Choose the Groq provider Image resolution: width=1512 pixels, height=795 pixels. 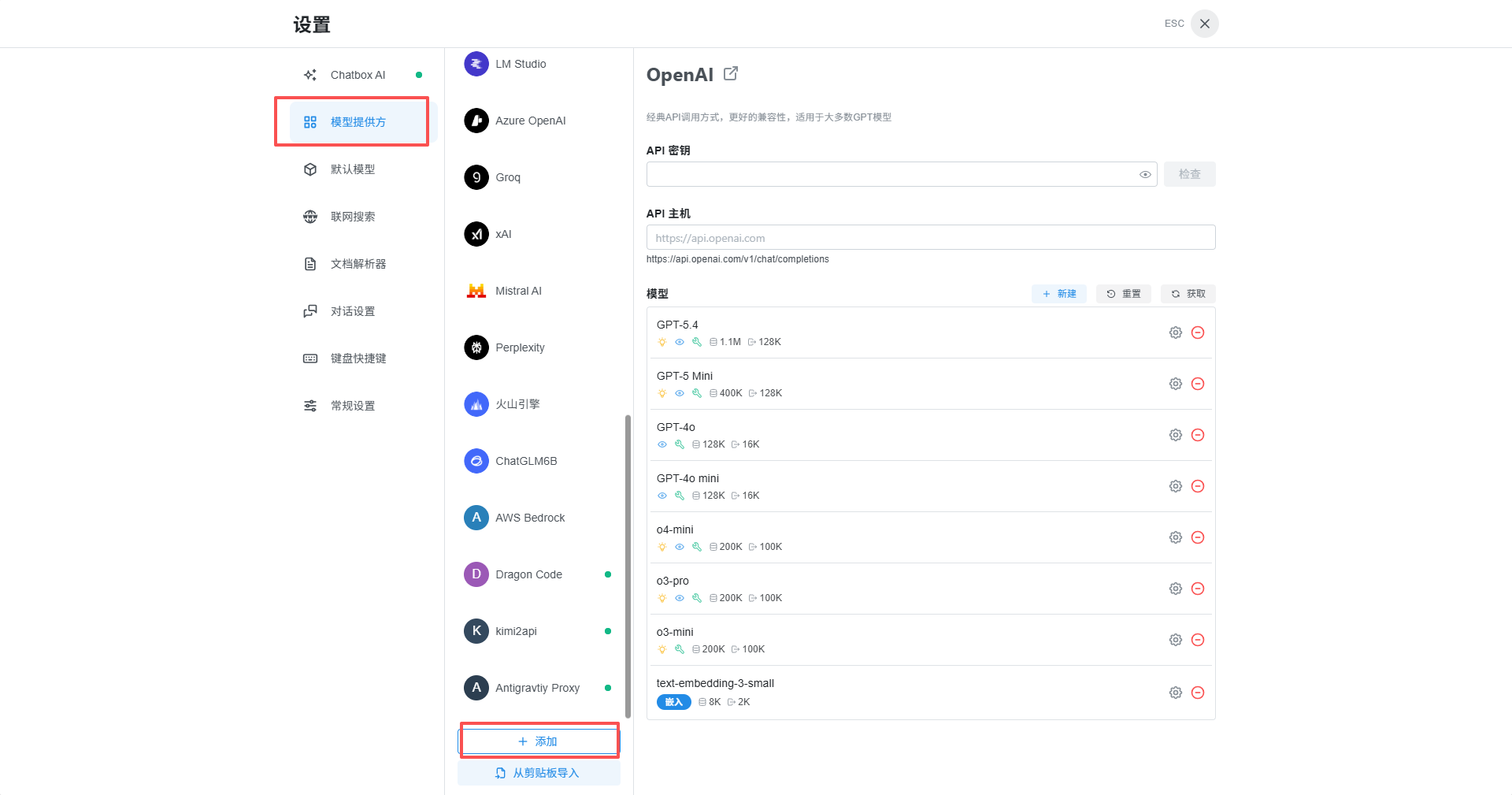pos(538,177)
